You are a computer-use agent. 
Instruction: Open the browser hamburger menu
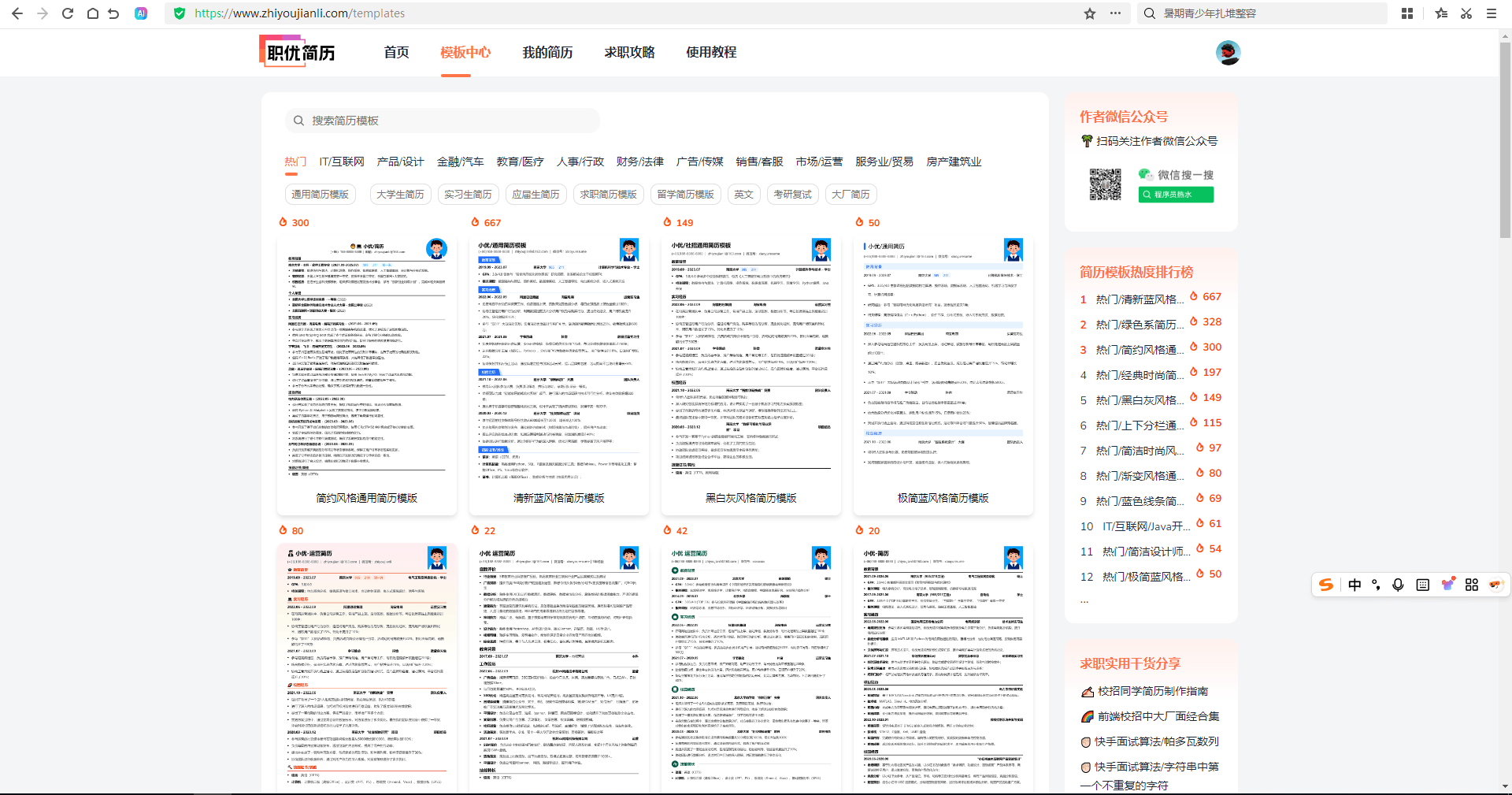1491,13
